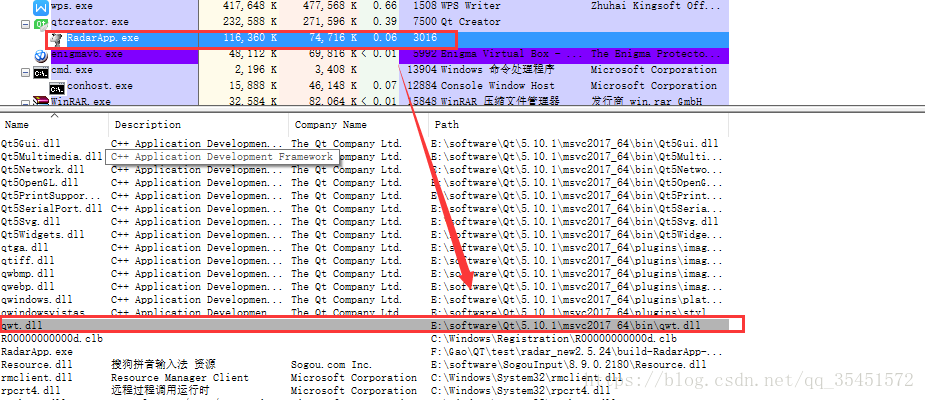Select the WinRAR.exe process name

click(81, 101)
